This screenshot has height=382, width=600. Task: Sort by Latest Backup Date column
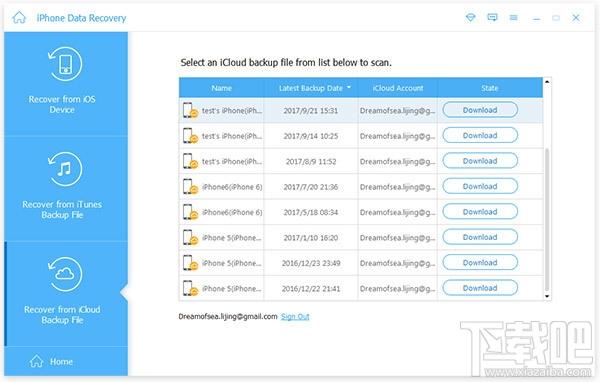point(311,88)
